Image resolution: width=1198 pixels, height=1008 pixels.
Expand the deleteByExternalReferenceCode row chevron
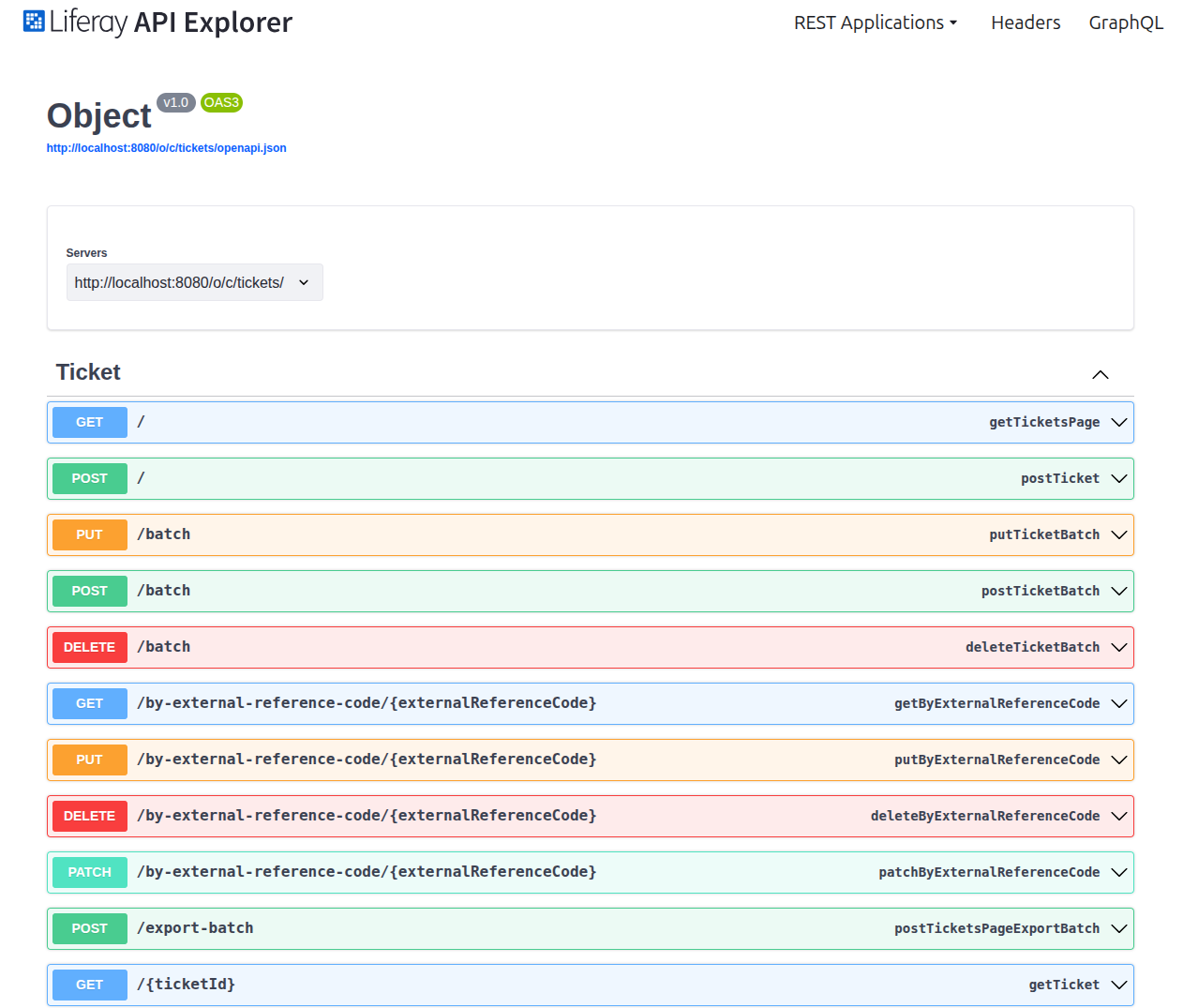(x=1118, y=816)
